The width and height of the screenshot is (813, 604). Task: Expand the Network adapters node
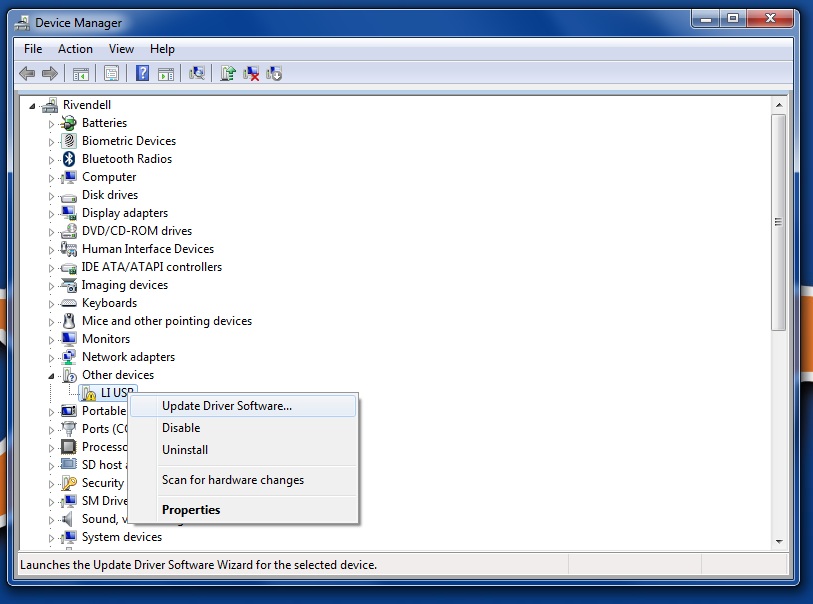pos(52,357)
